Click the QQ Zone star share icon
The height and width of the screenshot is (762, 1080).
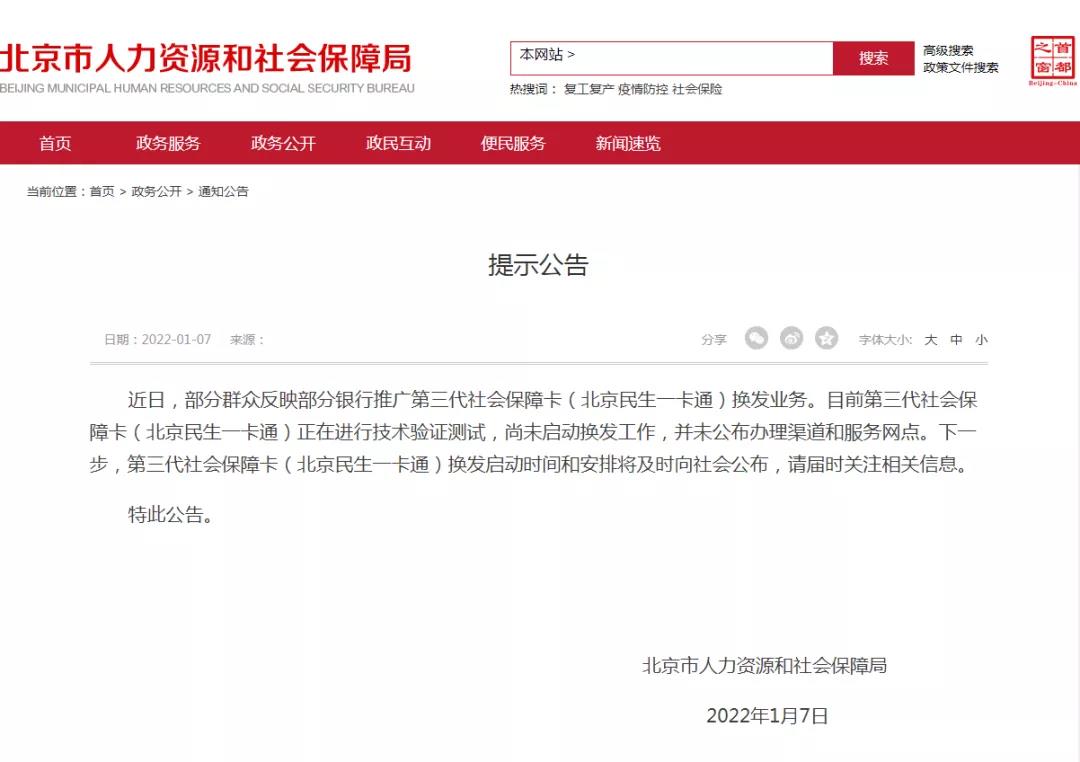coord(826,339)
